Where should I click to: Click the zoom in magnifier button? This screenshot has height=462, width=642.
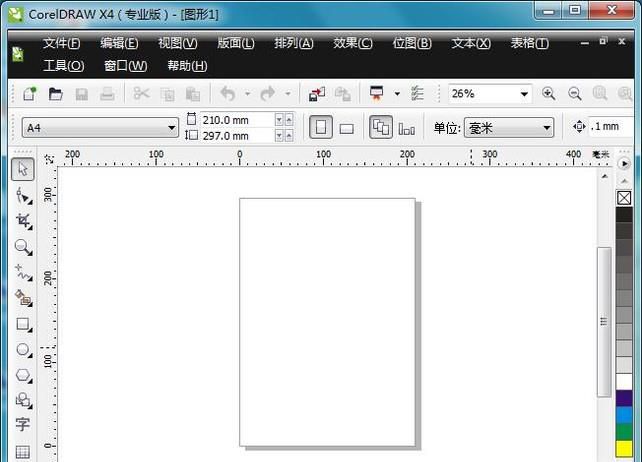tap(548, 94)
